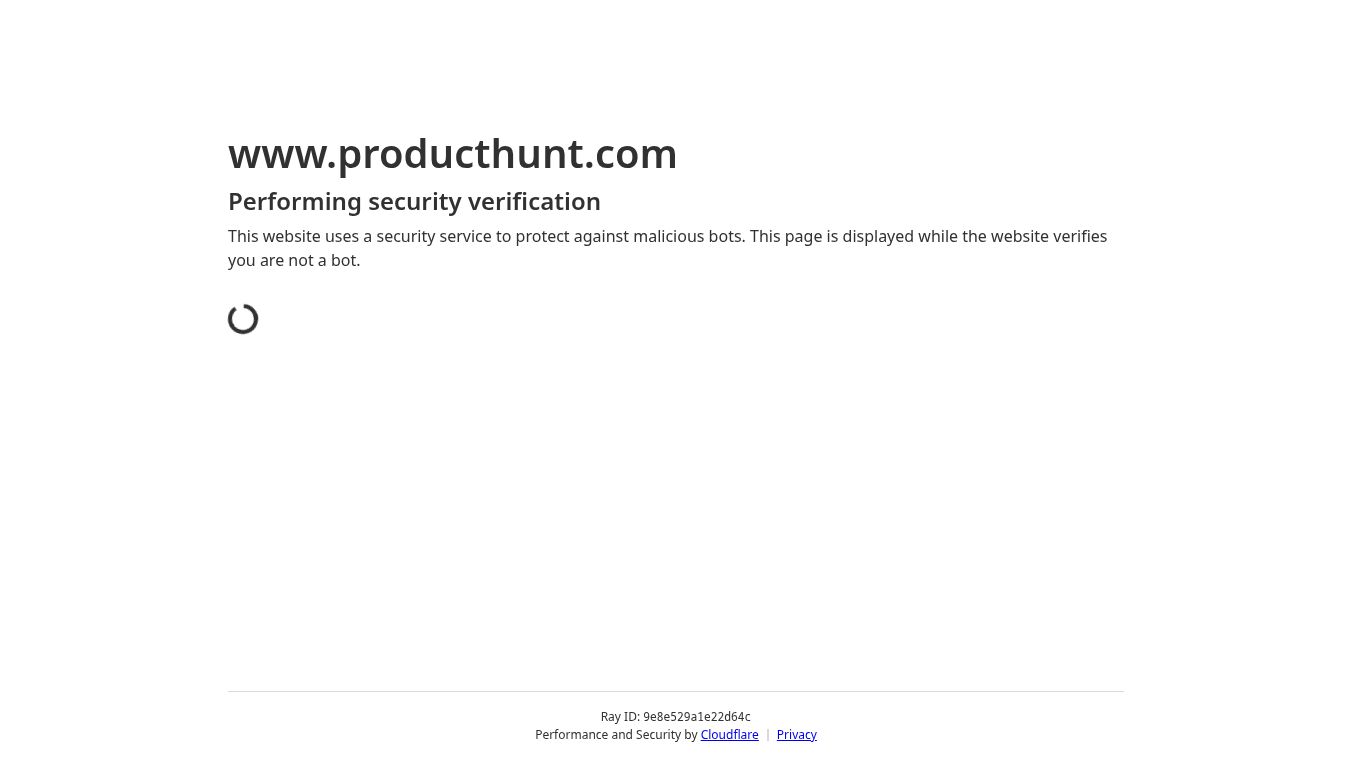Open the Privacy link in footer

coord(796,735)
